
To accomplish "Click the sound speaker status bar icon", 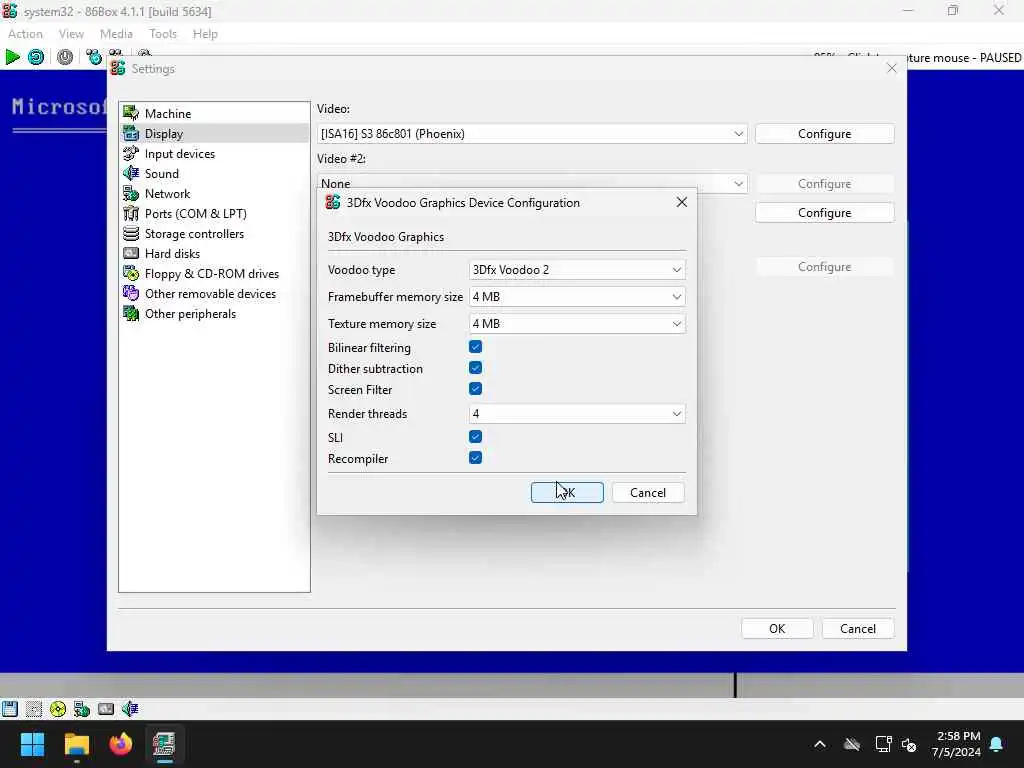I will pos(130,709).
